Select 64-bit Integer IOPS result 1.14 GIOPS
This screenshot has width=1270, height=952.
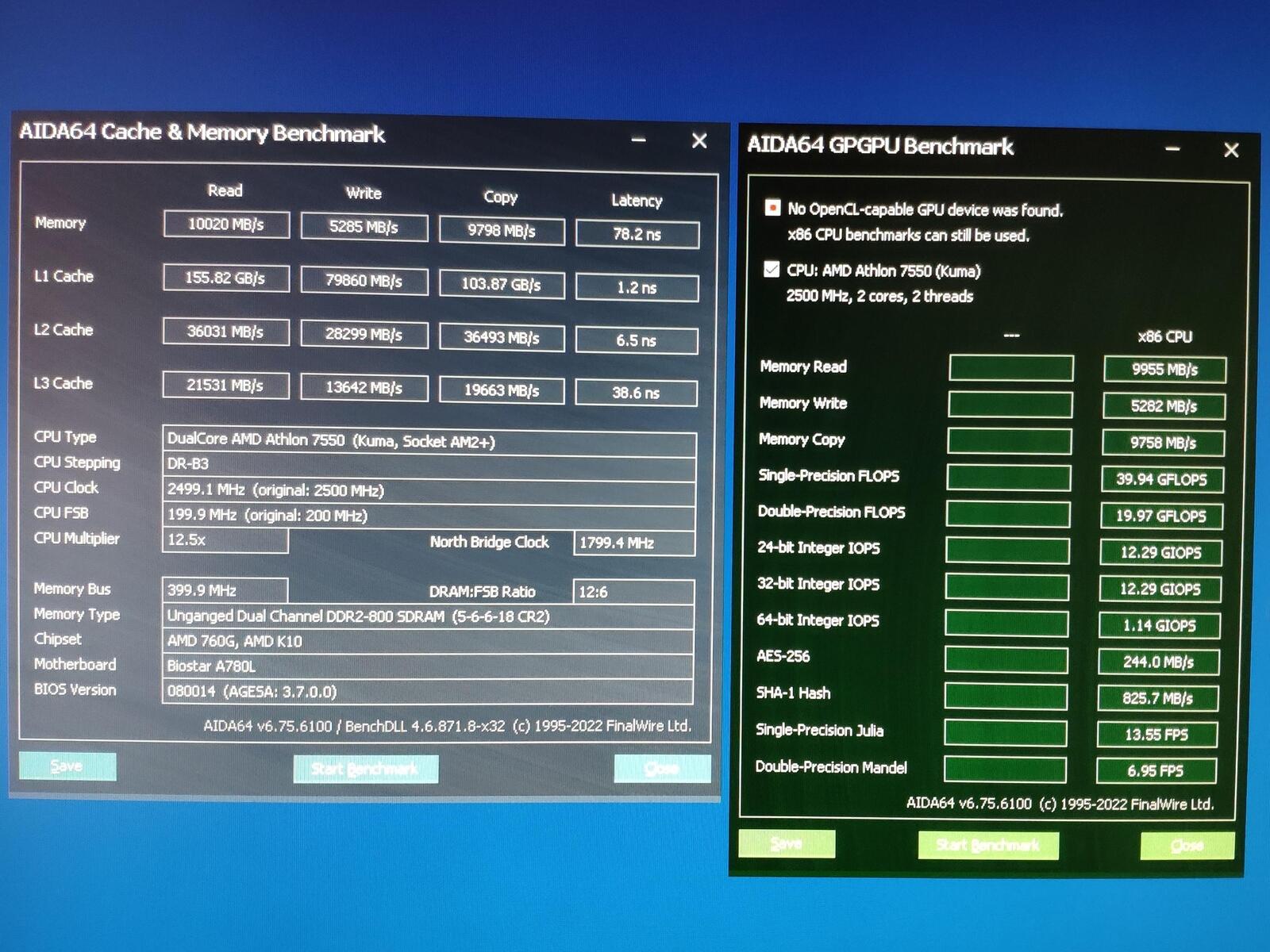[1159, 625]
